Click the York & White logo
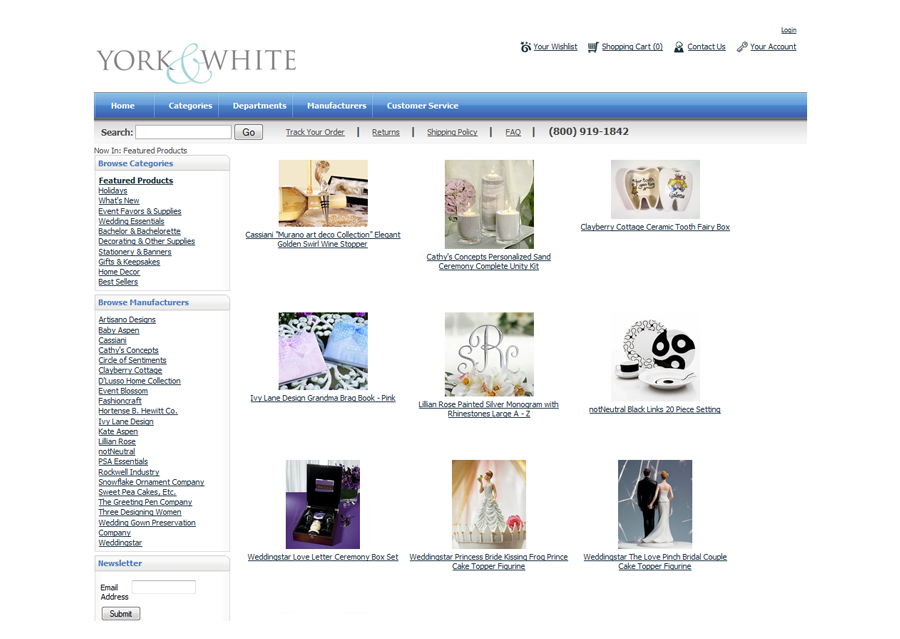 [196, 62]
